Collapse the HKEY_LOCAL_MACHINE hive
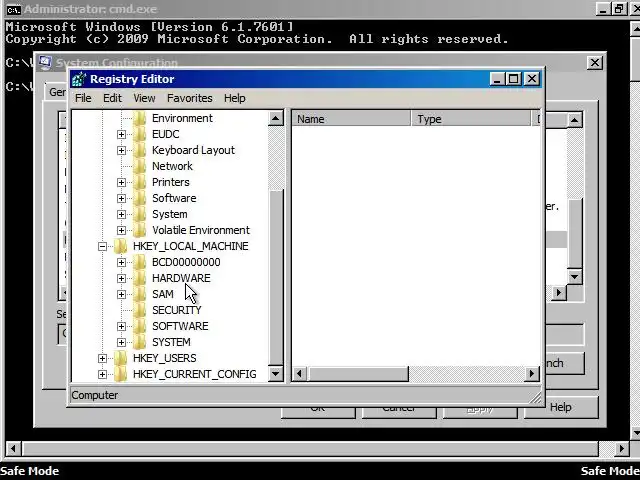Screen dimensions: 640x480 (102, 246)
